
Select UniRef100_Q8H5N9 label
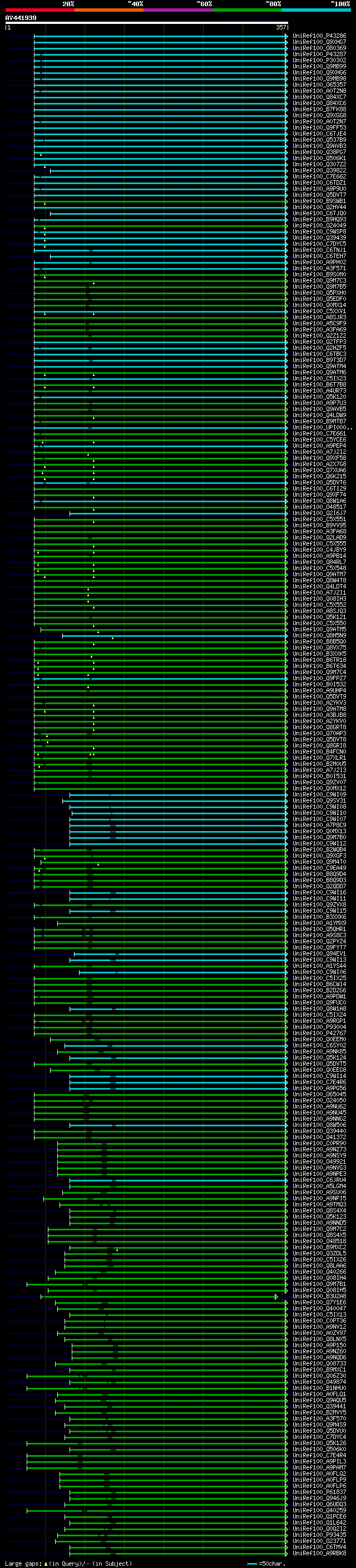[x=319, y=635]
